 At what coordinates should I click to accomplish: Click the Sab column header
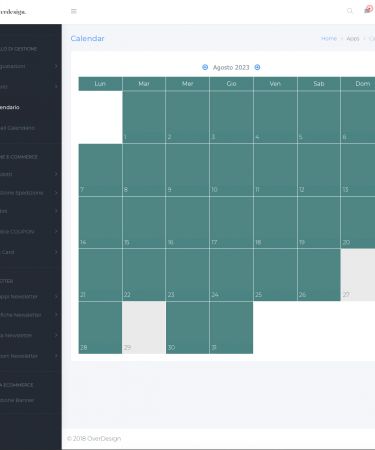[319, 84]
